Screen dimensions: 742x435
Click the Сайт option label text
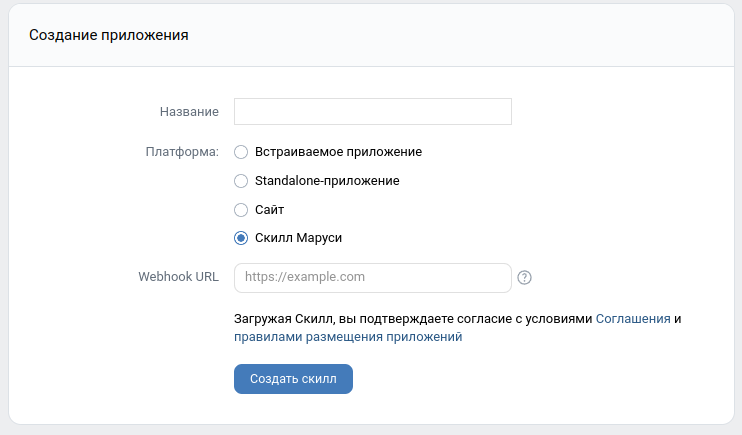pos(270,210)
